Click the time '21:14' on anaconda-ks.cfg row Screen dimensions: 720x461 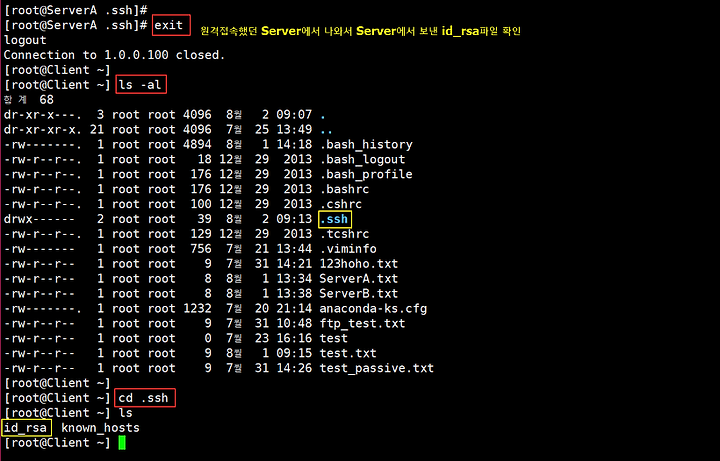coord(294,309)
